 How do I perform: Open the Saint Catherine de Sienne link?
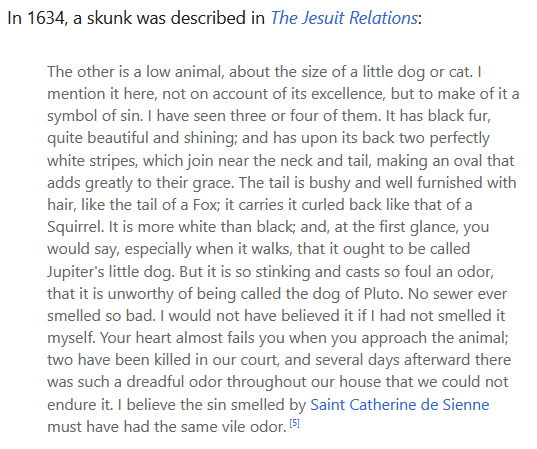click(400, 405)
